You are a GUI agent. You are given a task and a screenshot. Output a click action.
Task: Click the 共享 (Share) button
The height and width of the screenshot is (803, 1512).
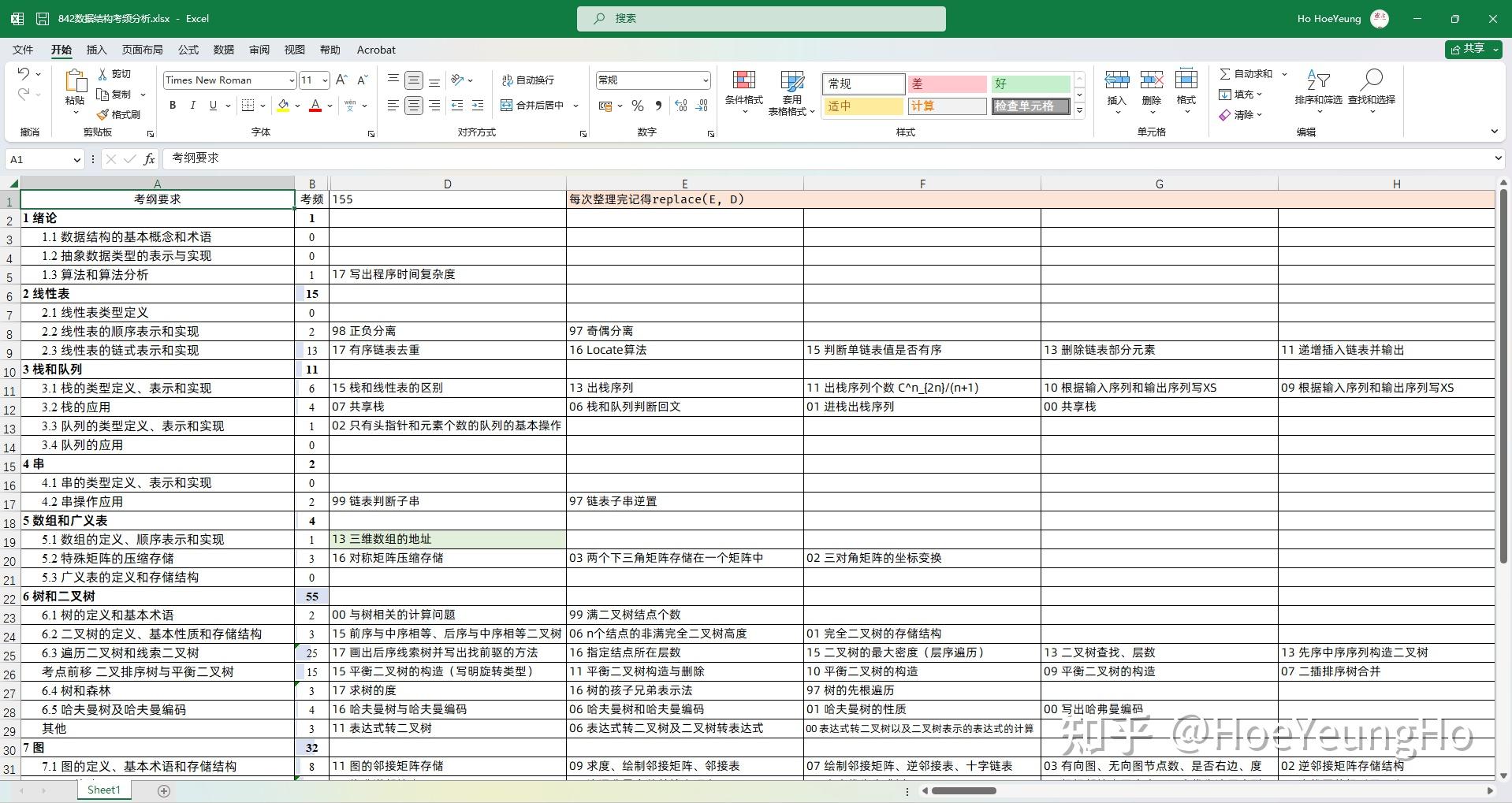pos(1473,50)
